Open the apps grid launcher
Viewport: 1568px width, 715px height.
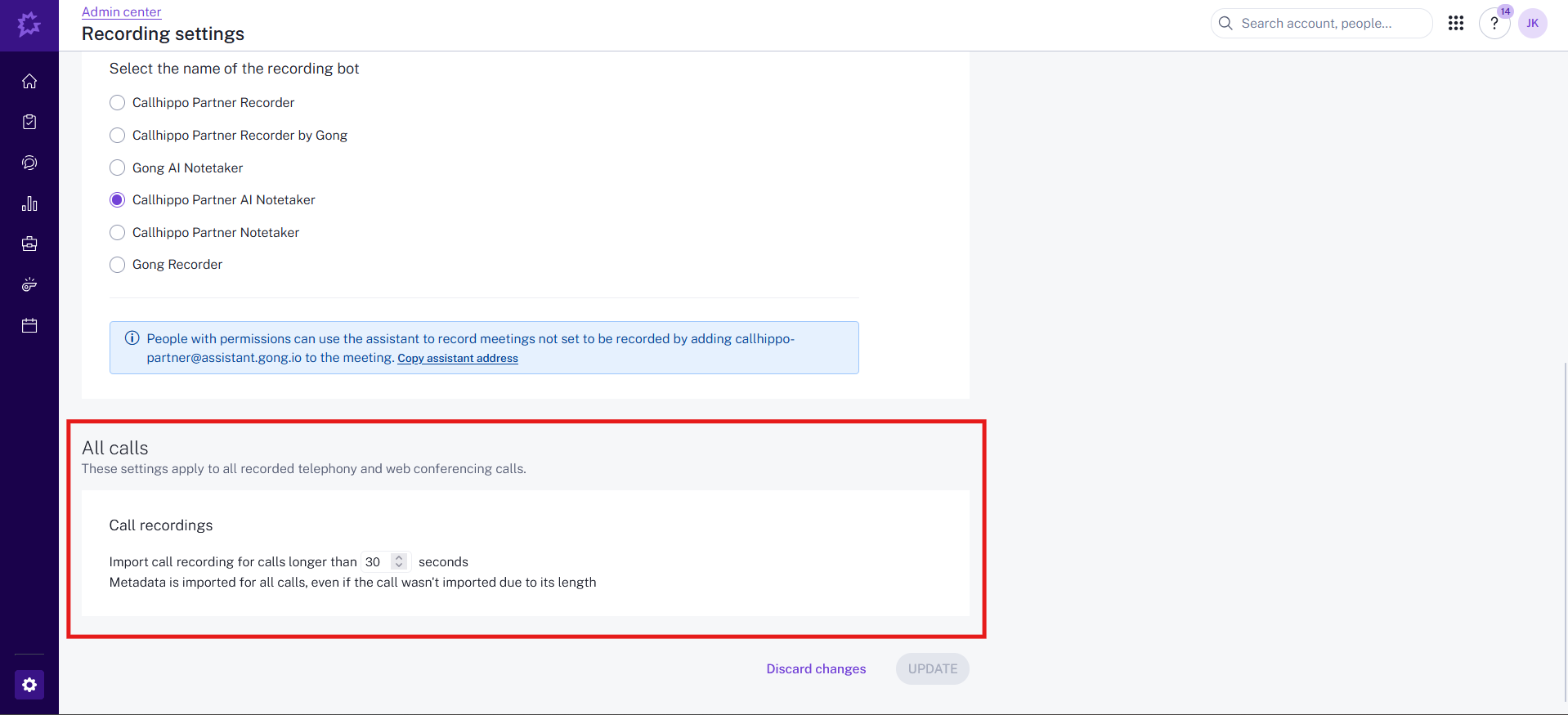(1456, 23)
